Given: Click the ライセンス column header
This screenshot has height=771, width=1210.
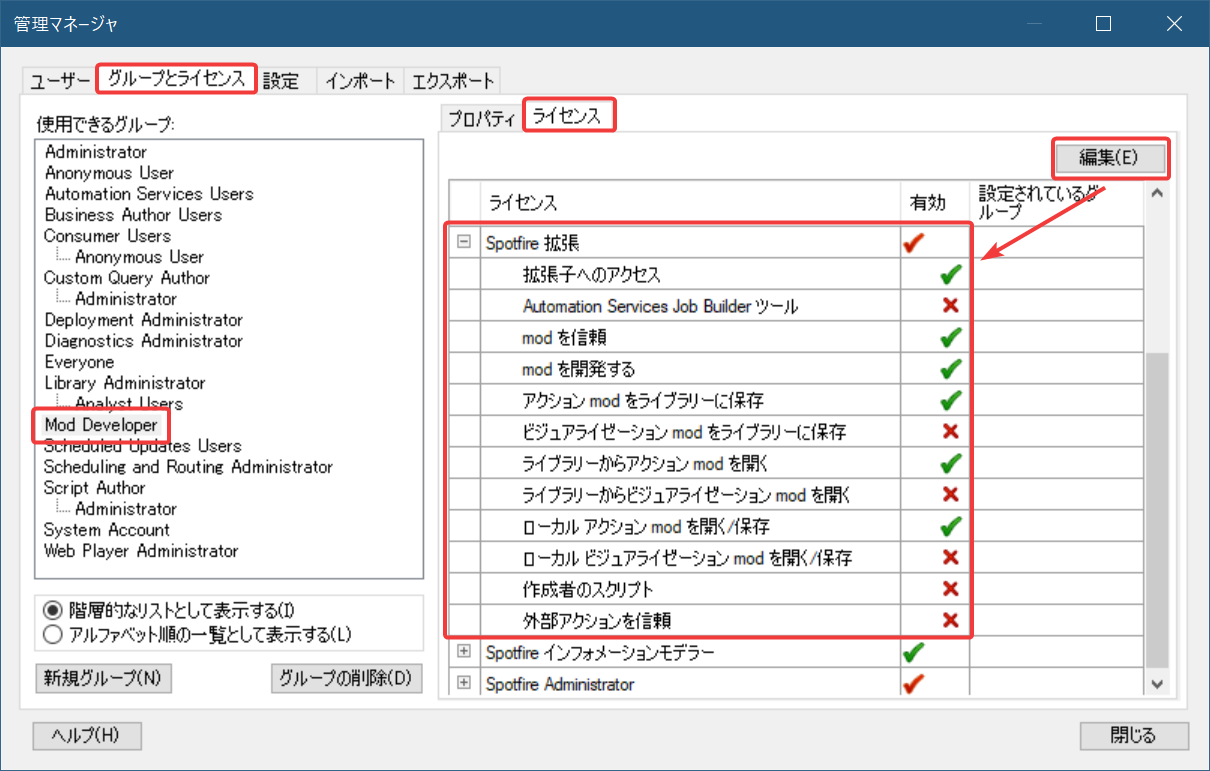Looking at the screenshot, I should [689, 203].
